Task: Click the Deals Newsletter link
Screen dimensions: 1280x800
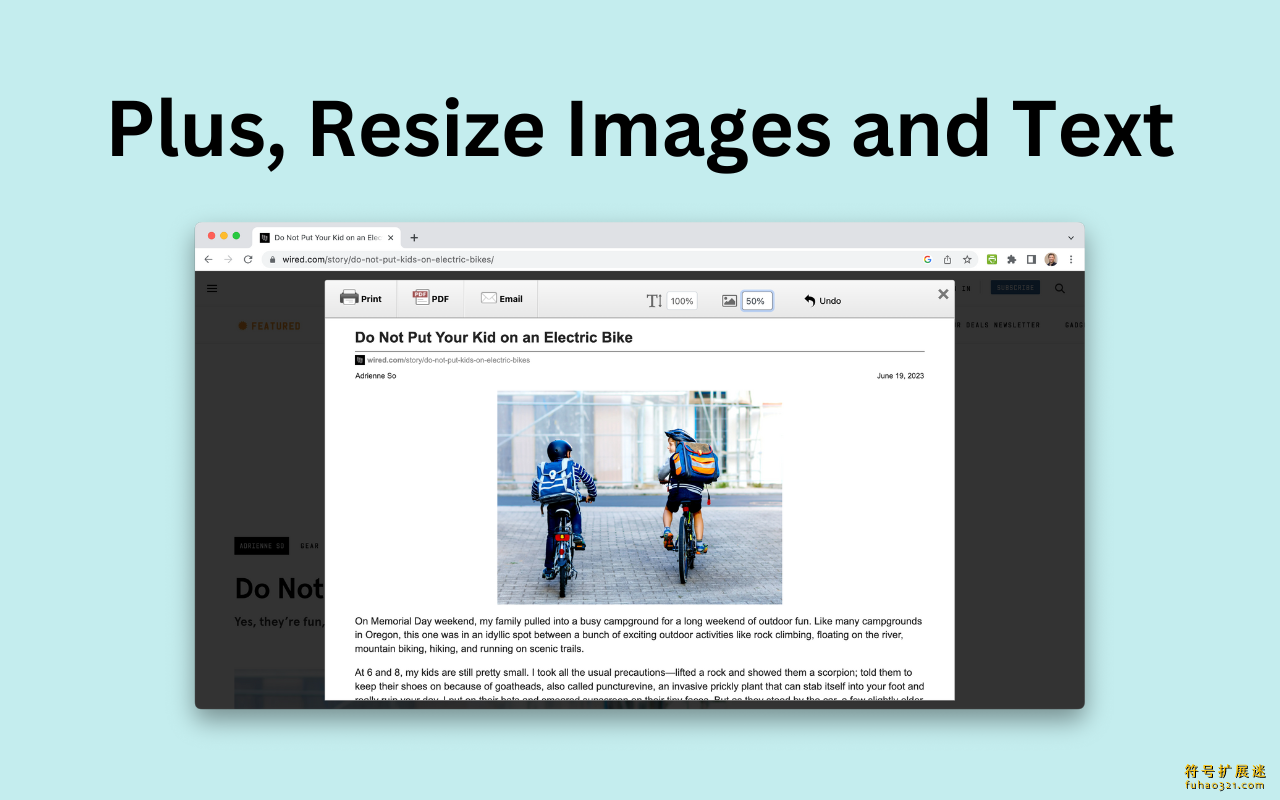Action: (x=998, y=325)
